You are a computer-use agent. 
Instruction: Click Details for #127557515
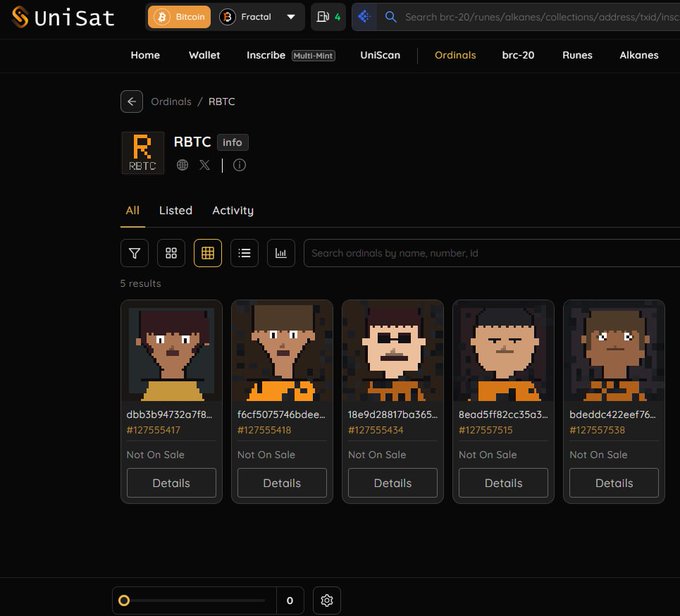coord(503,483)
